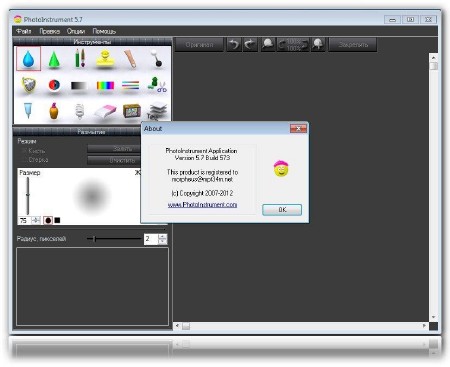This screenshot has width=450, height=367.
Task: Select the pencil and brush tool
Action: (80, 59)
